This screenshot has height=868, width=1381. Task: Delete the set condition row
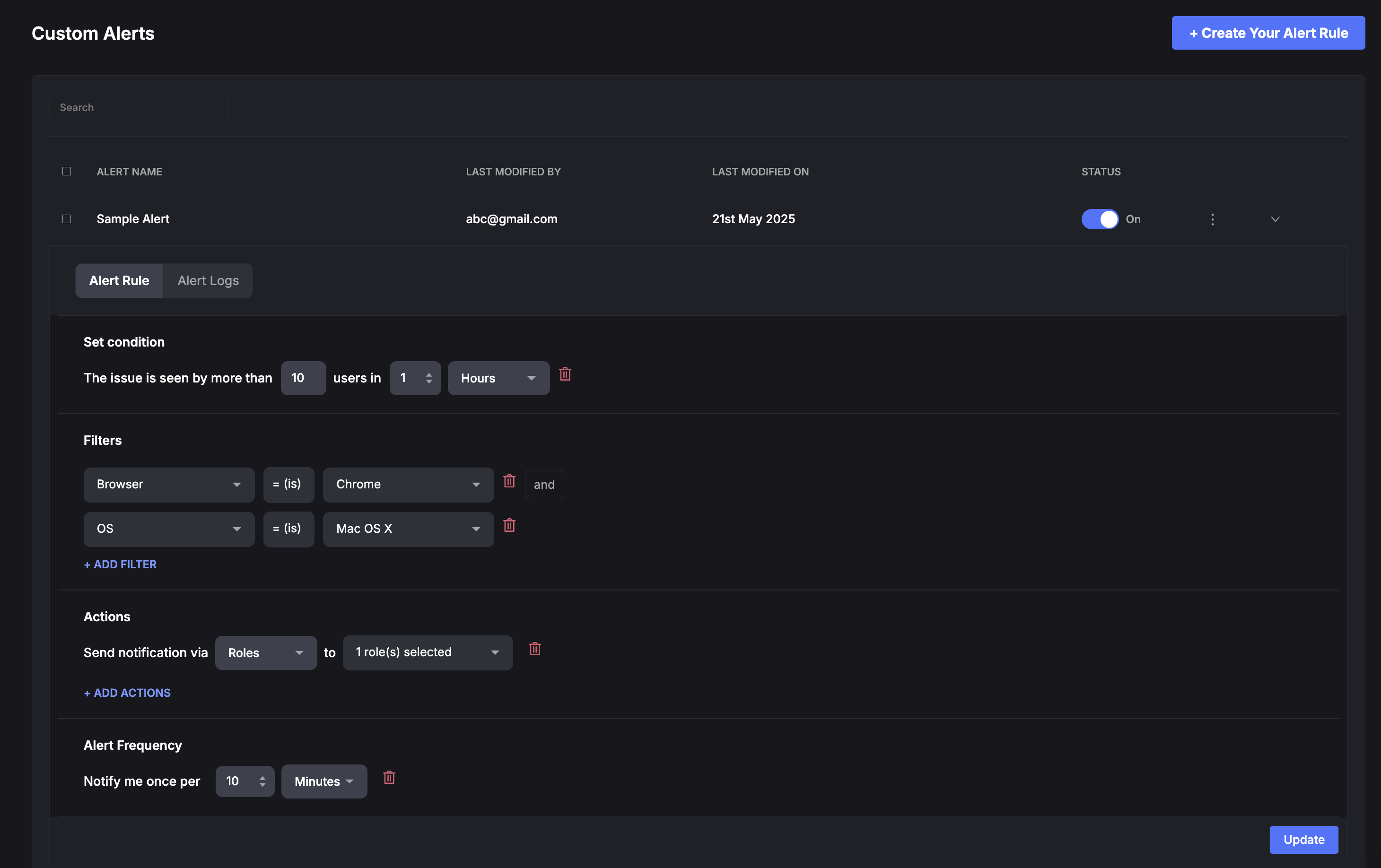pos(565,374)
